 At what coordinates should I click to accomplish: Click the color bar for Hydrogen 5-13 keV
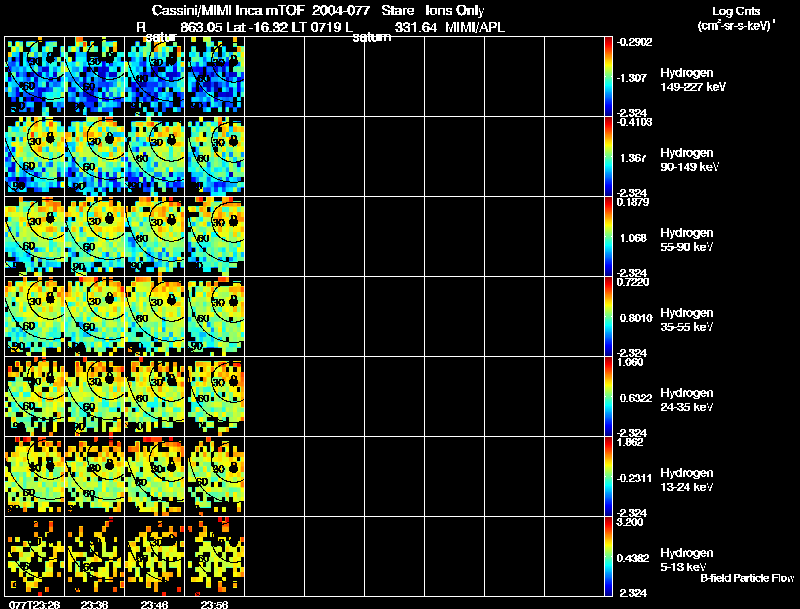click(x=608, y=557)
